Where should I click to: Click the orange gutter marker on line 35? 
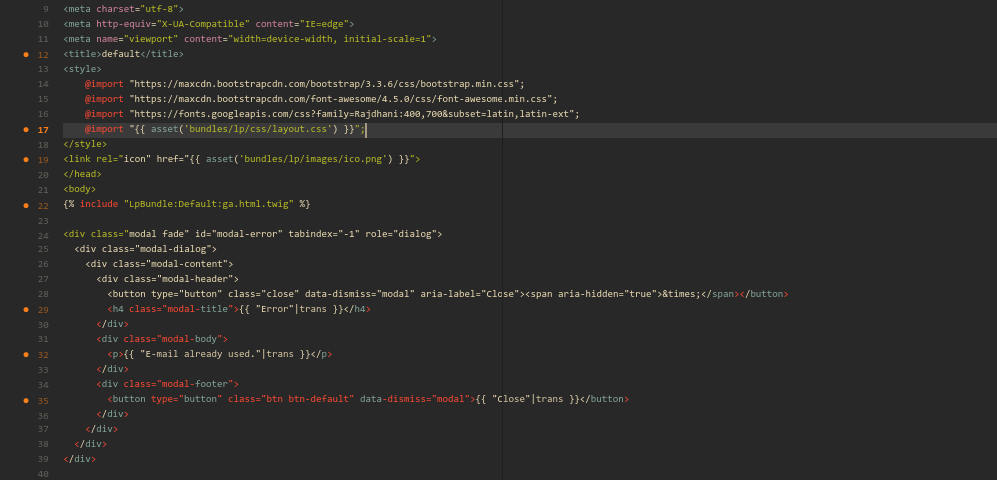[26, 401]
